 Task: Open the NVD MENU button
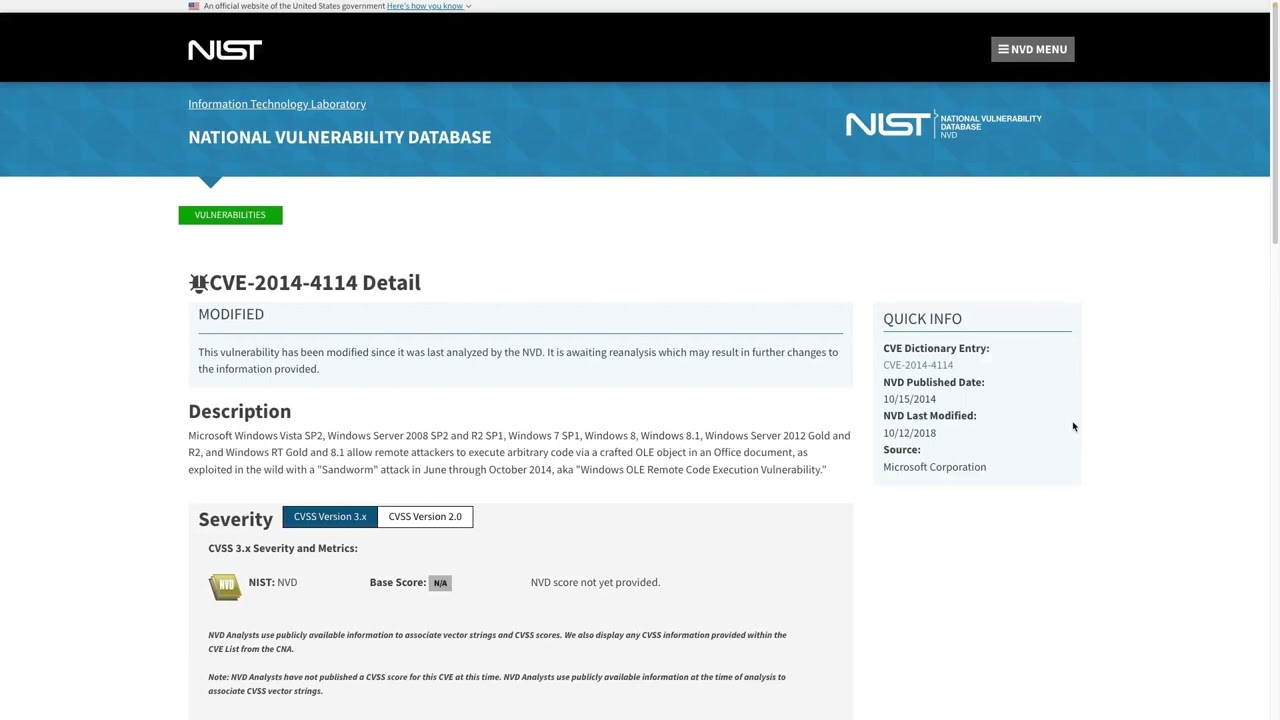coord(1033,49)
